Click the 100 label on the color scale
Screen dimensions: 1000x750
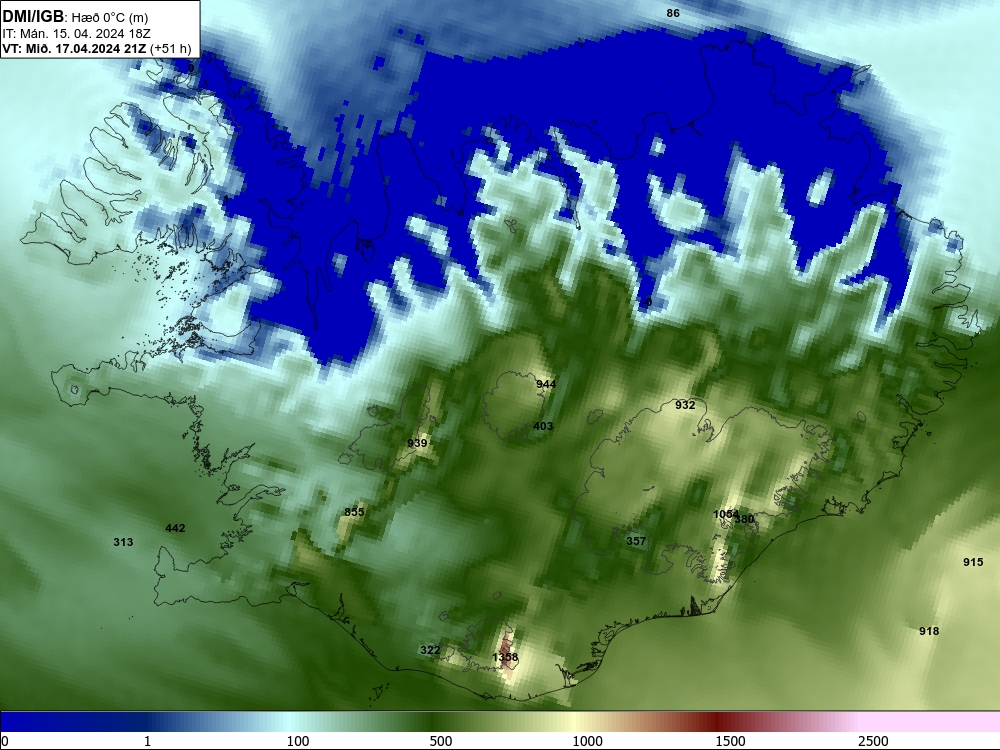click(x=298, y=741)
